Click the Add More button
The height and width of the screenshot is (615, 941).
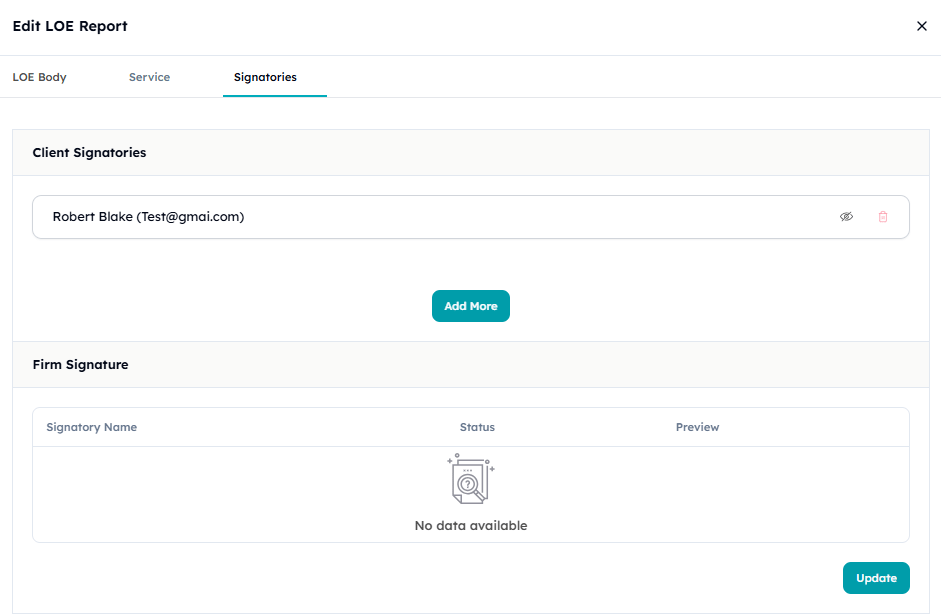[x=470, y=306]
